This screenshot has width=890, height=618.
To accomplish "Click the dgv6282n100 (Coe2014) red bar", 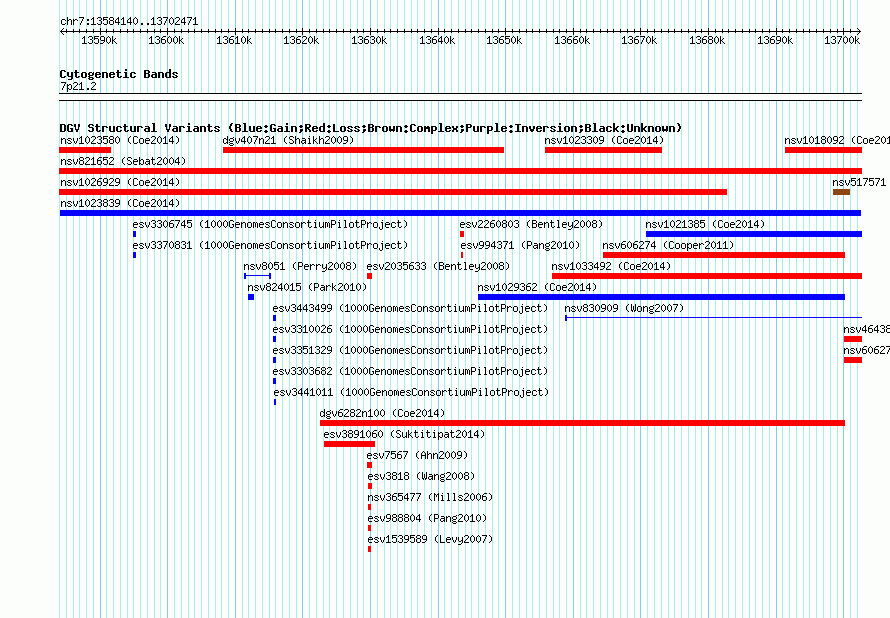I will 582,423.
